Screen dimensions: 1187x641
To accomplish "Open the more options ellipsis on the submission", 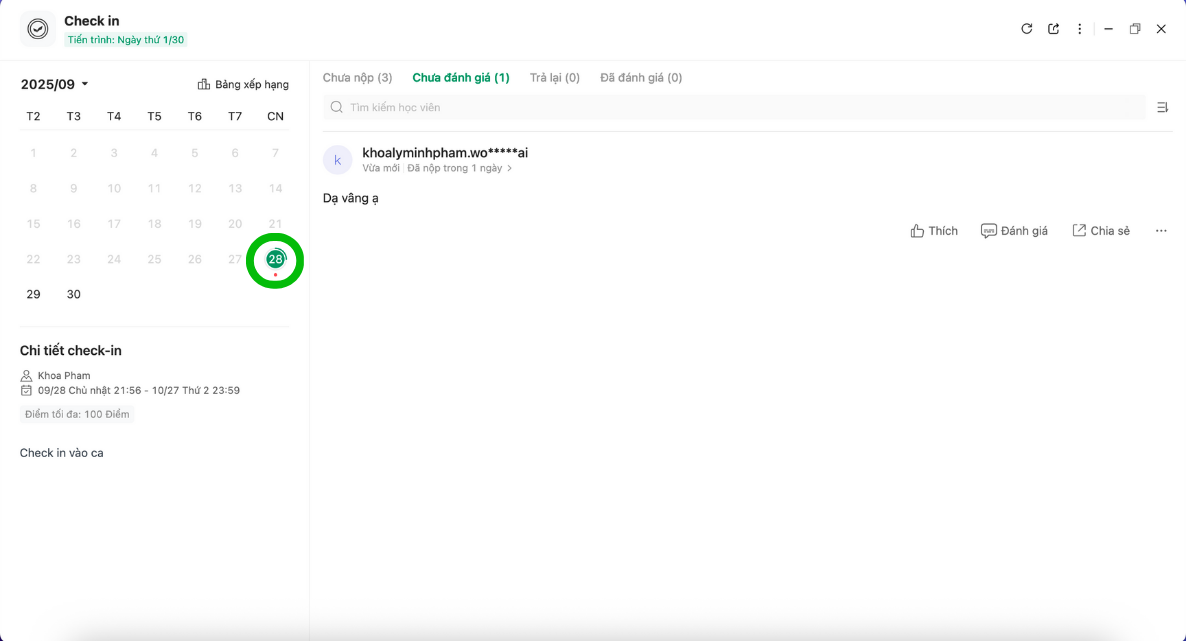I will (x=1161, y=231).
